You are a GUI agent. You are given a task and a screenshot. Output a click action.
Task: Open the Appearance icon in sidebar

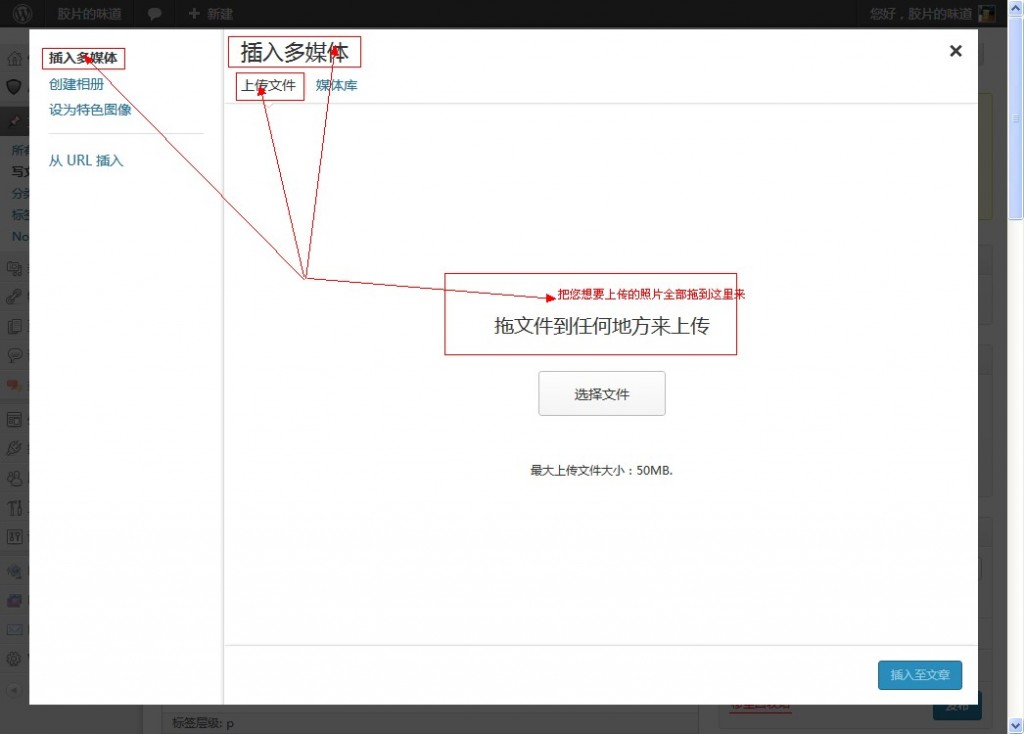pyautogui.click(x=14, y=420)
